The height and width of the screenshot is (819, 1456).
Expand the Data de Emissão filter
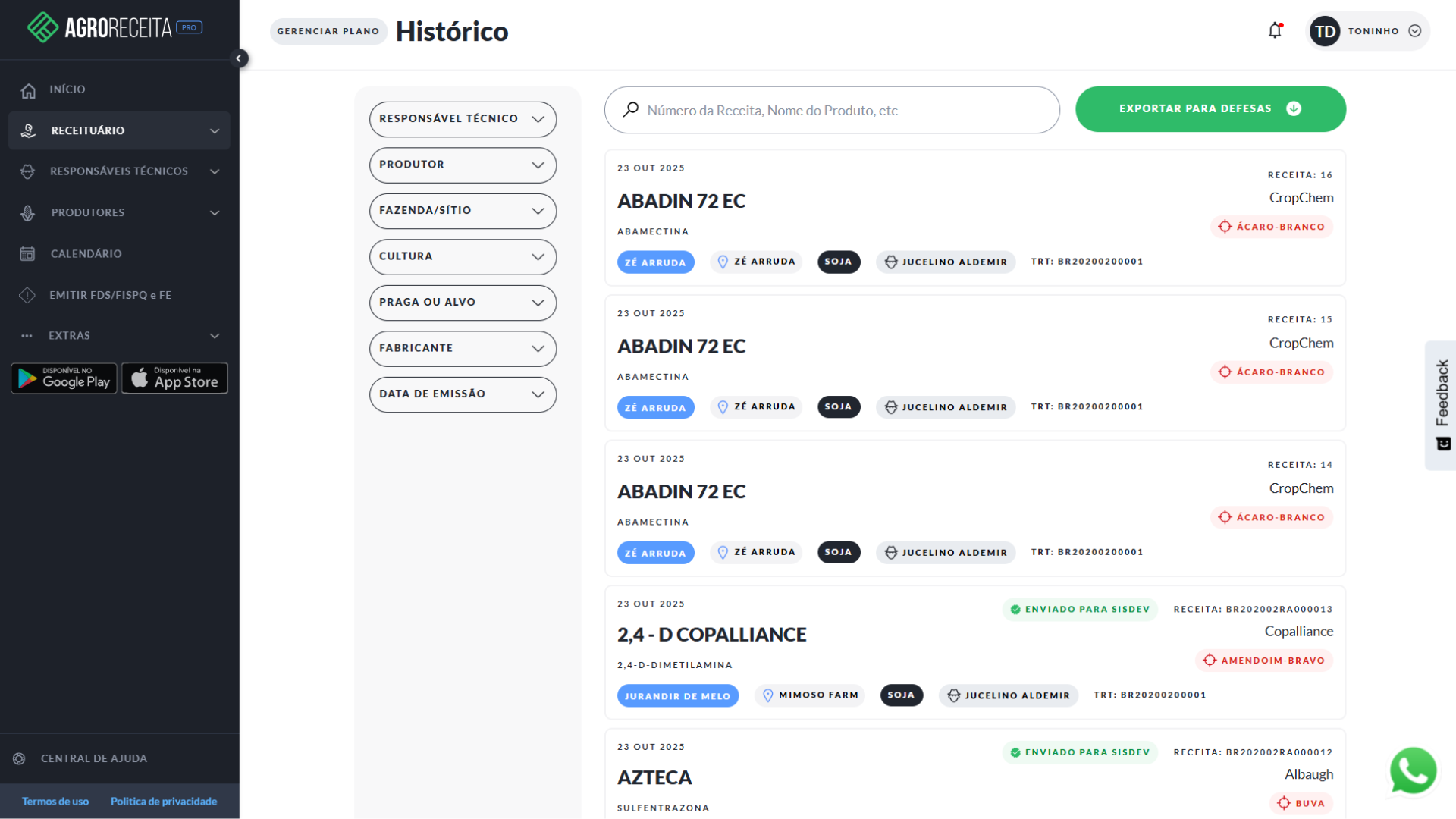tap(463, 394)
